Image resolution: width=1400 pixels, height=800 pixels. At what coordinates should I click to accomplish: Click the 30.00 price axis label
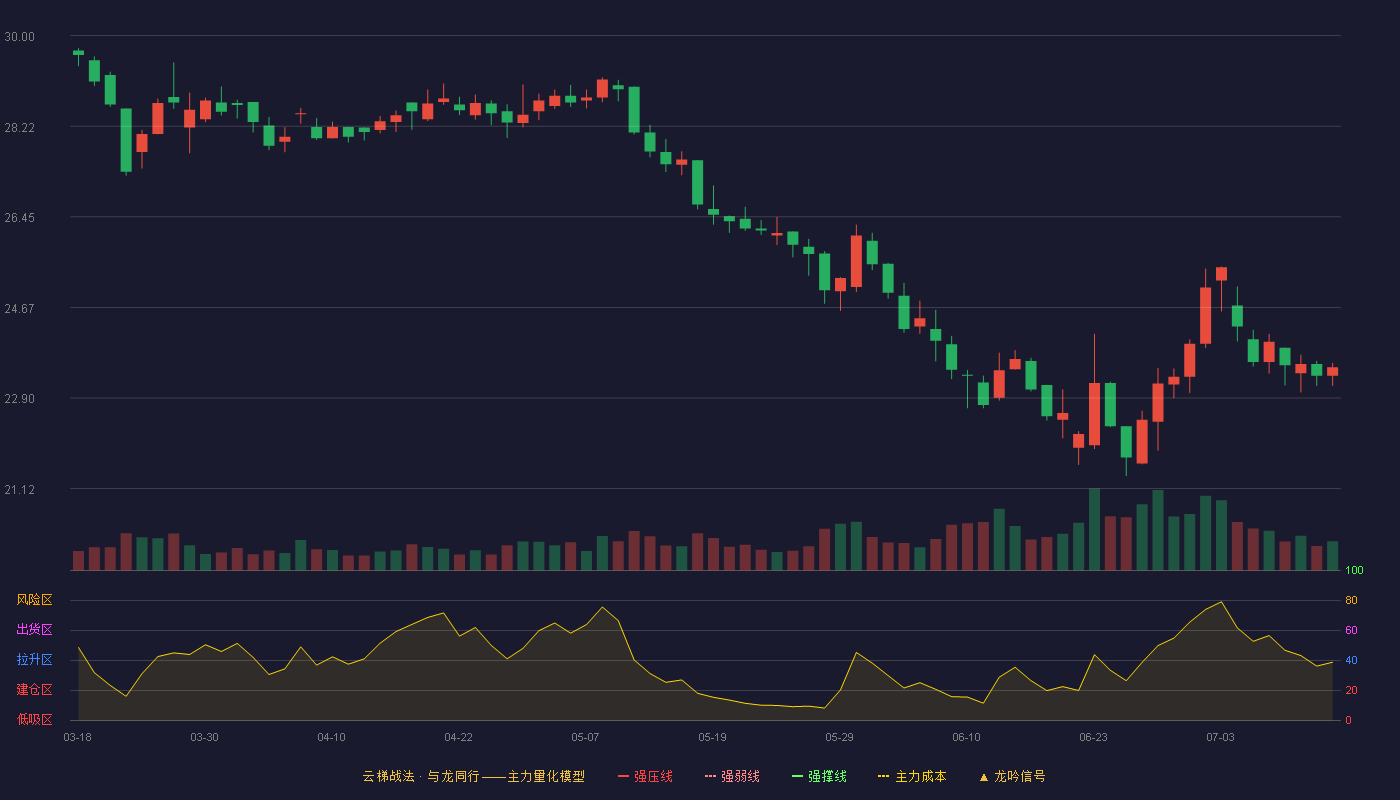[x=19, y=37]
